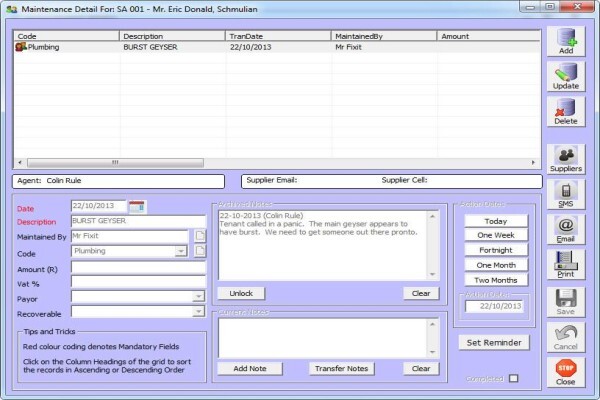Sort grid by TranDate column header
600x400 pixels.
(278, 36)
